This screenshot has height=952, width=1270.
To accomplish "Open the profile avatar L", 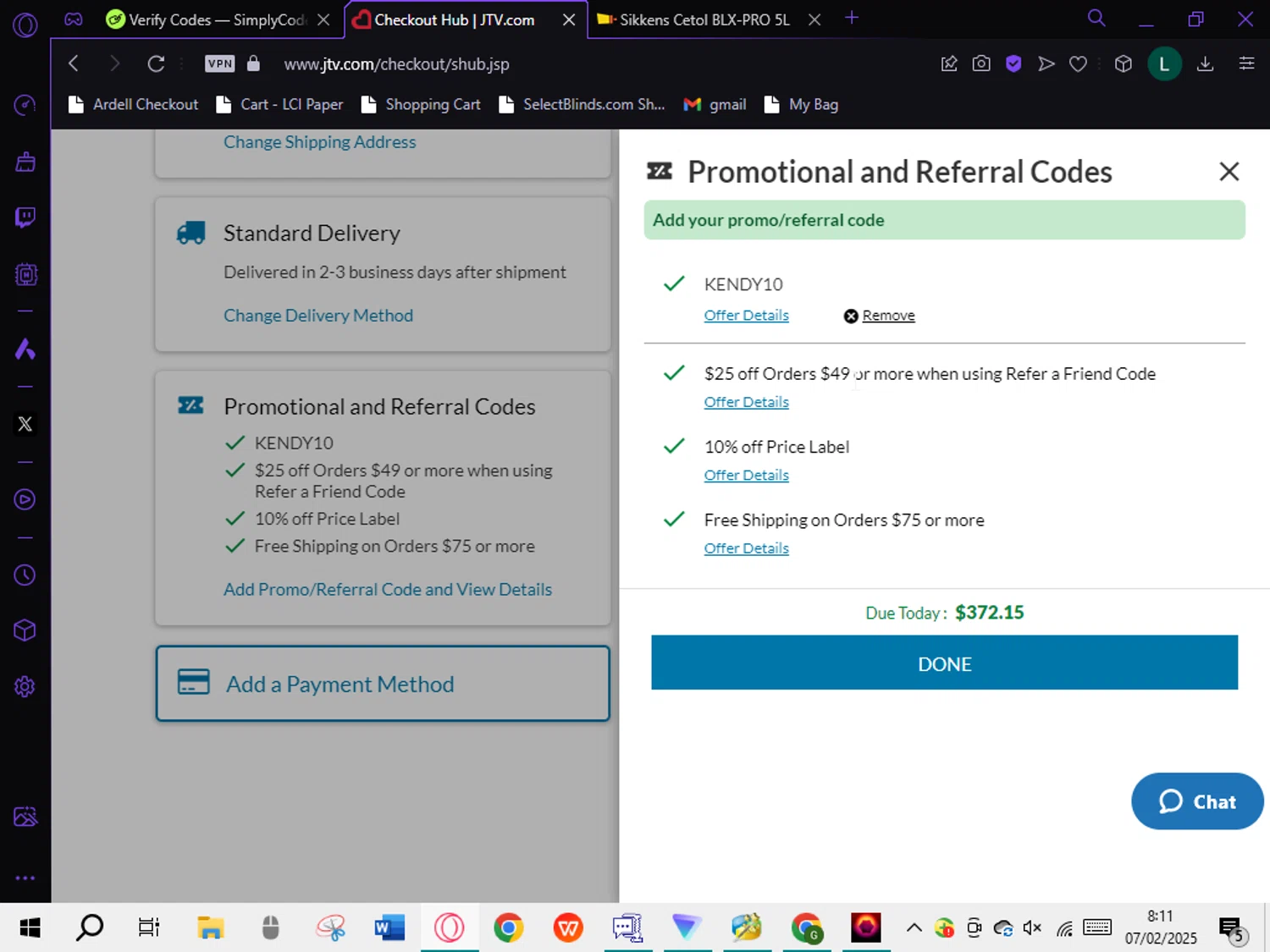I will [1164, 63].
